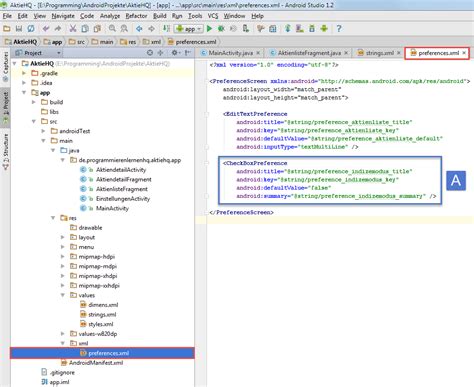Image resolution: width=474 pixels, height=387 pixels.
Task: Select EinstellungenActivity in project tree
Action: pyautogui.click(x=123, y=199)
